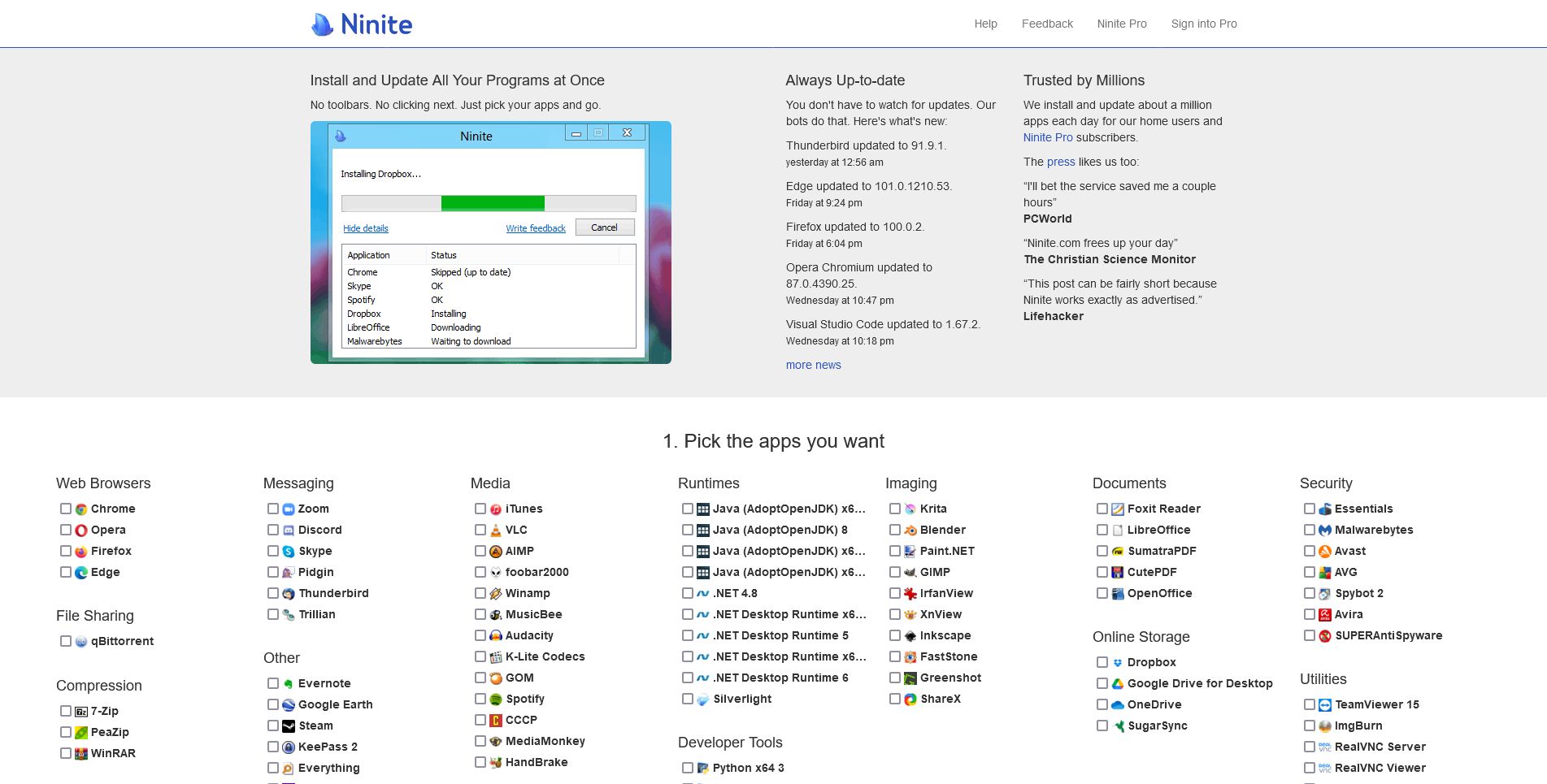Click the Ninite Pro subscribers link

(x=1048, y=137)
